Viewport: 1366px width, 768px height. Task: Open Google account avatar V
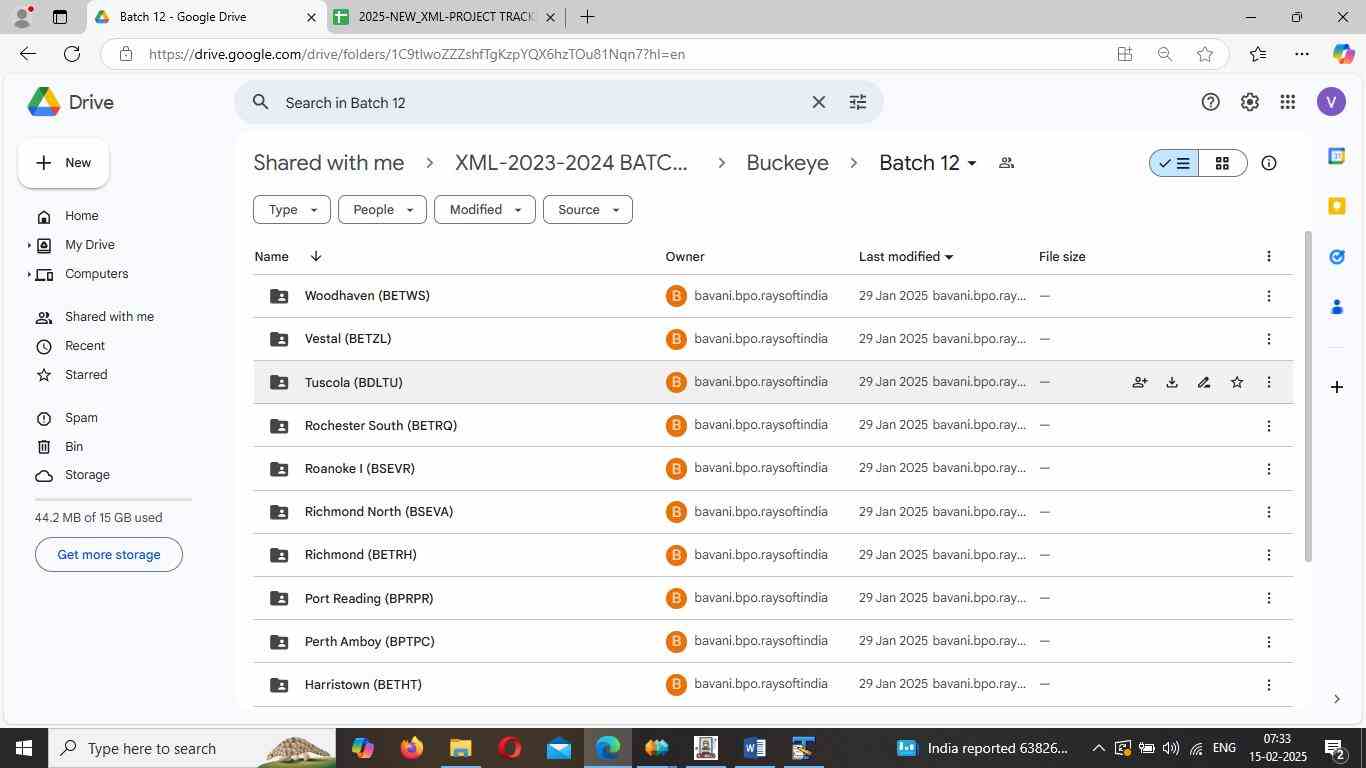tap(1331, 102)
